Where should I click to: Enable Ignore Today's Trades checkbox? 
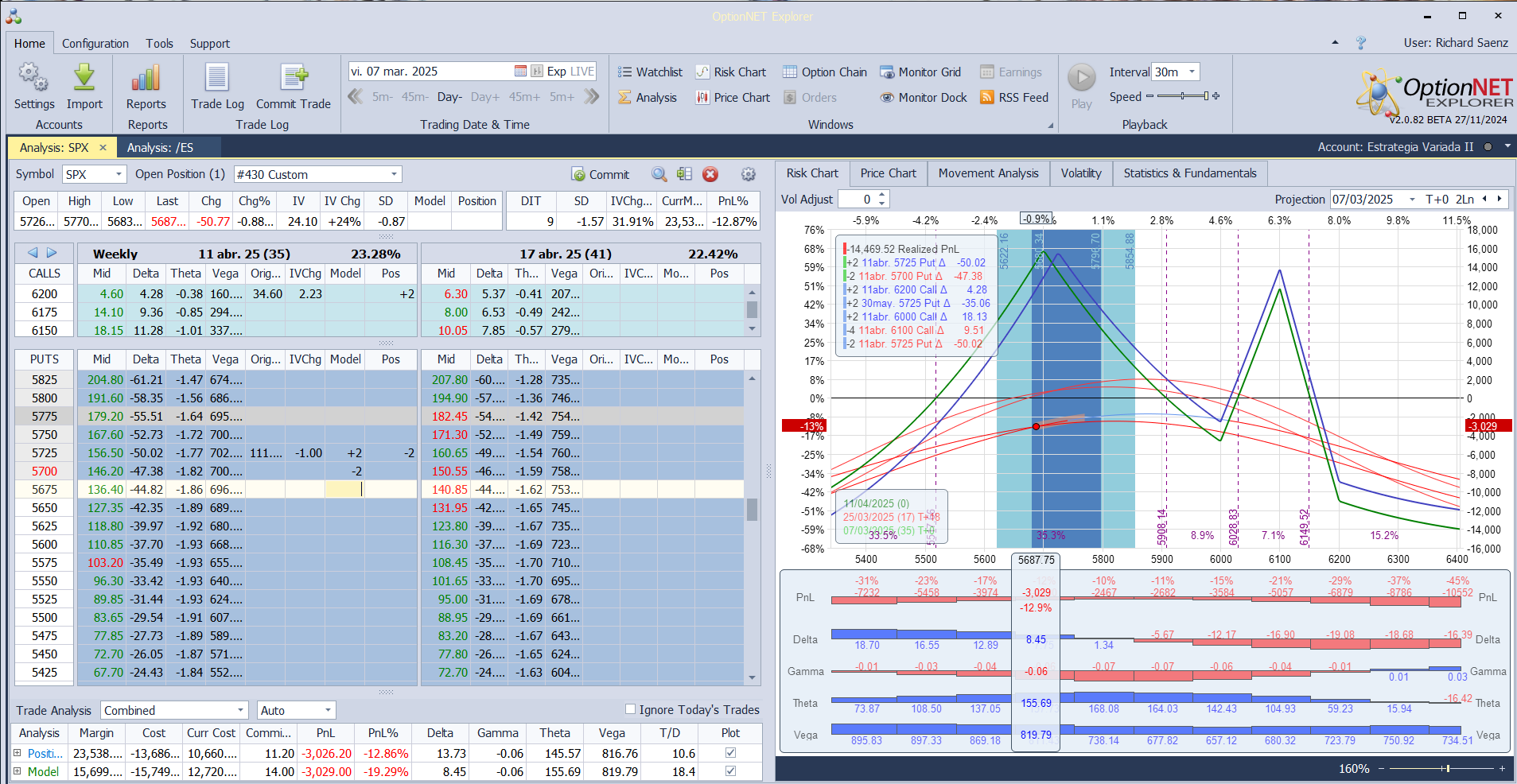[630, 709]
